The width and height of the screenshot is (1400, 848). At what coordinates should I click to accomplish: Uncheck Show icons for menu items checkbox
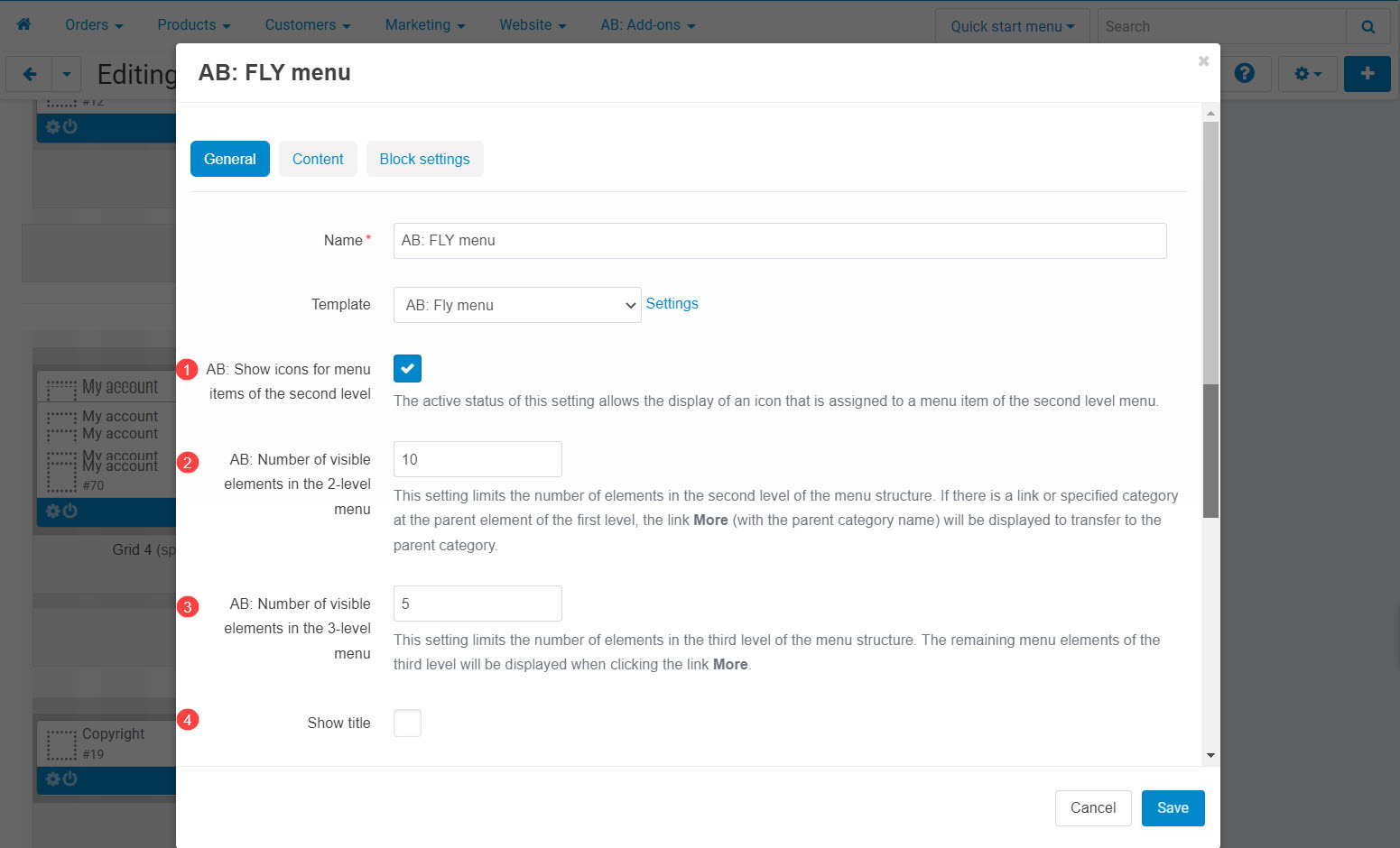click(x=407, y=369)
